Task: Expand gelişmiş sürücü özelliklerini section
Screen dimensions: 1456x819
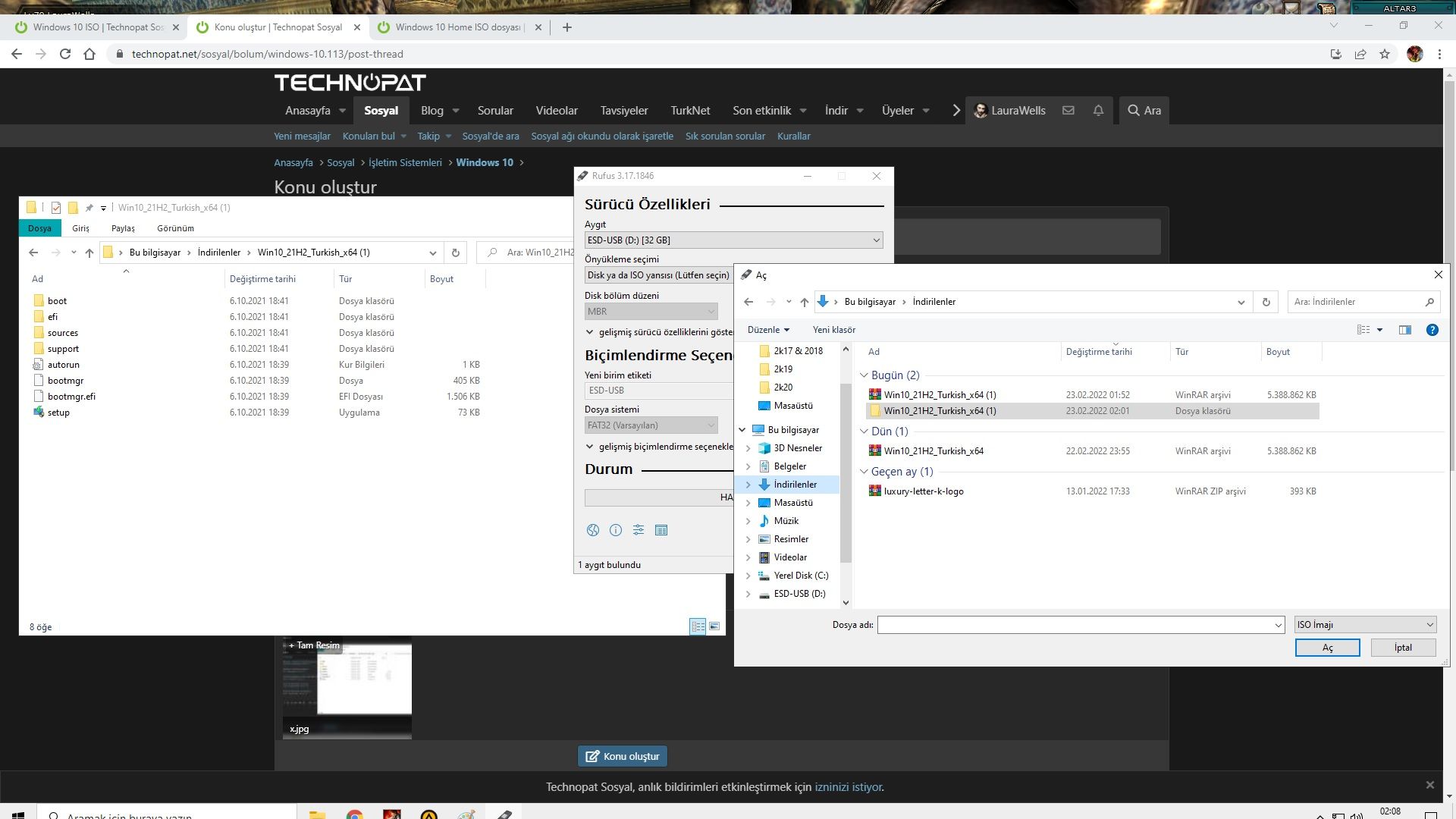Action: 590,332
